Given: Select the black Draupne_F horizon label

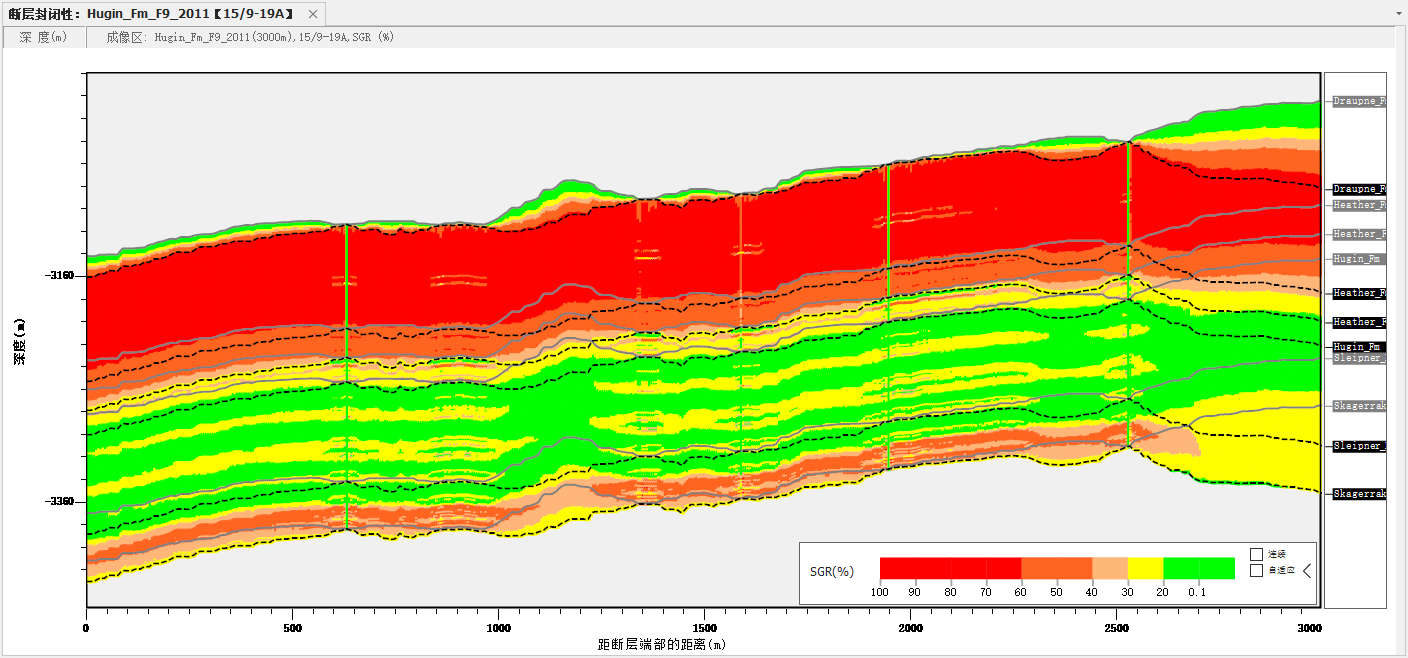Looking at the screenshot, I should (1359, 189).
